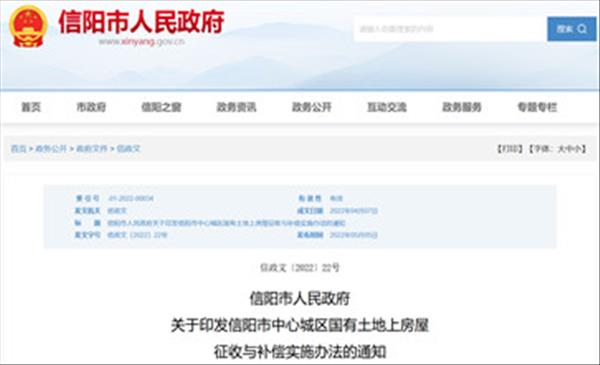This screenshot has height=365, width=600.
Task: Click 首页 in the breadcrumb
Action: click(19, 149)
